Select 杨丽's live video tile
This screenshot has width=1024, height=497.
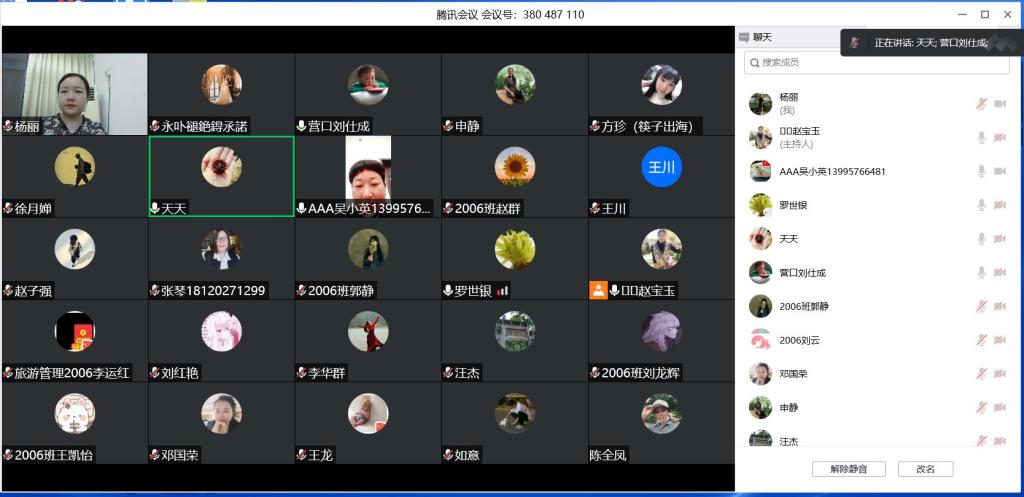click(75, 93)
